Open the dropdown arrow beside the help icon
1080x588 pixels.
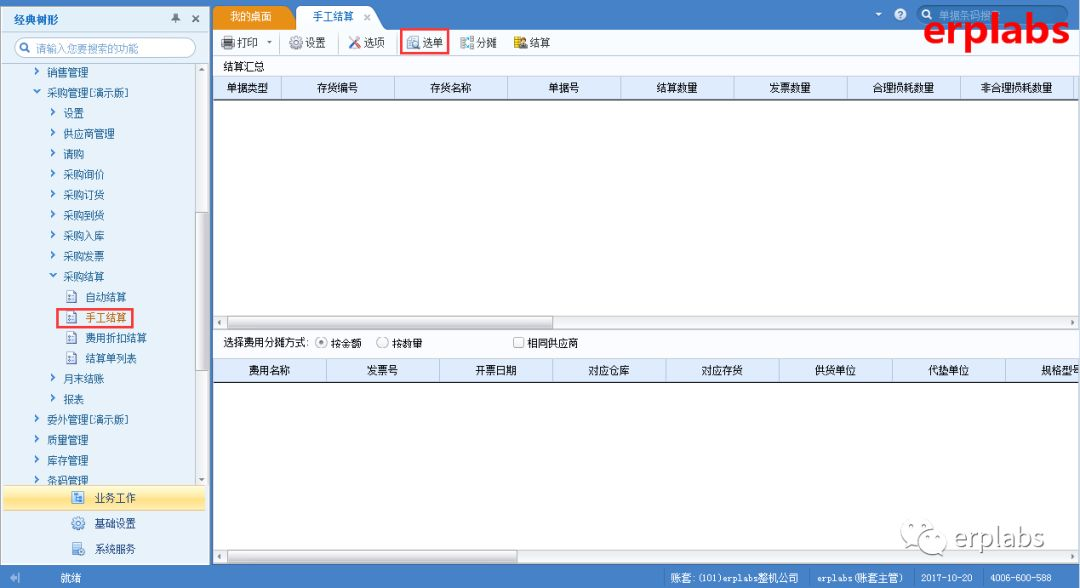point(878,14)
